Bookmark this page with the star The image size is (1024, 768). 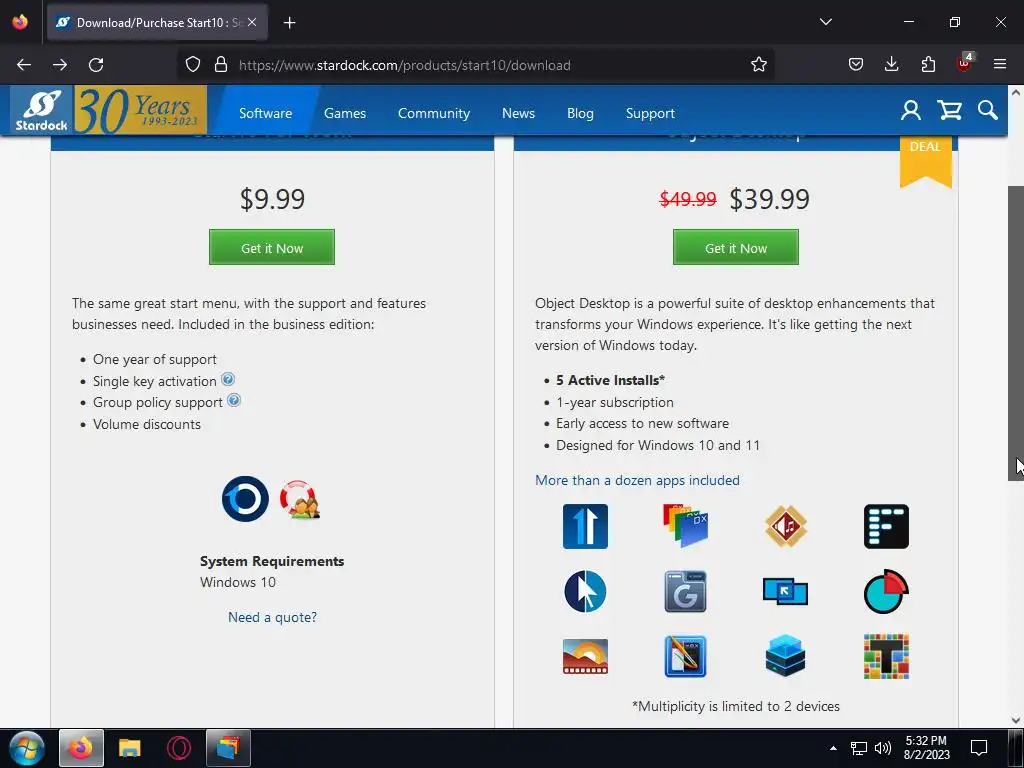click(758, 65)
